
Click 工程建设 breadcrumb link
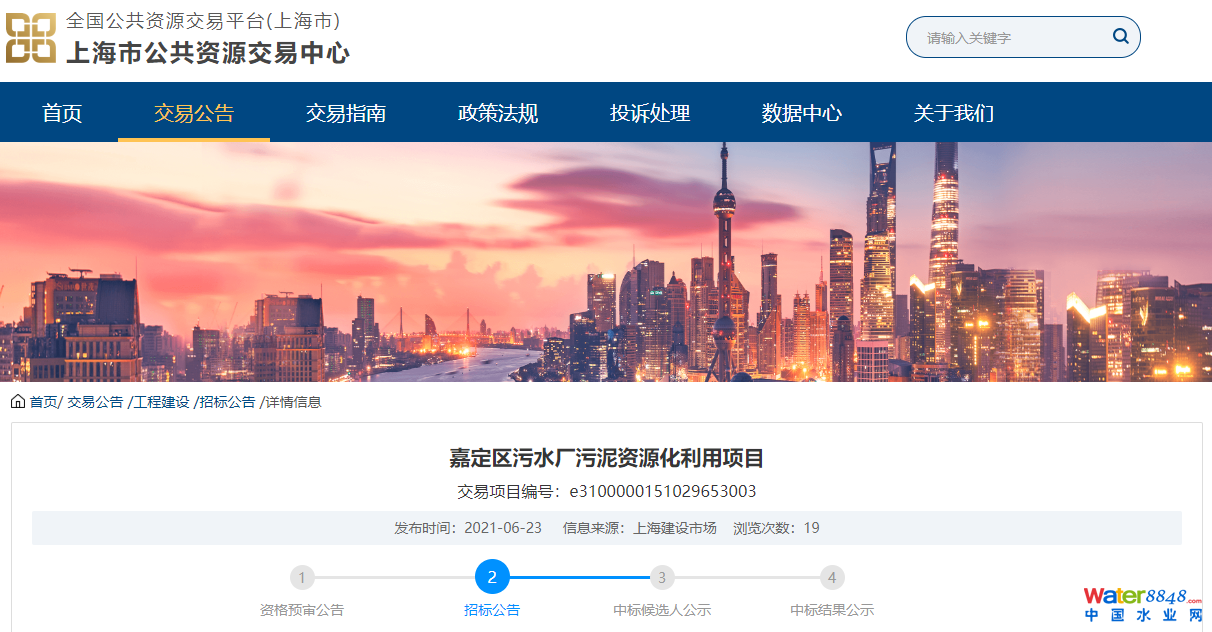[162, 402]
